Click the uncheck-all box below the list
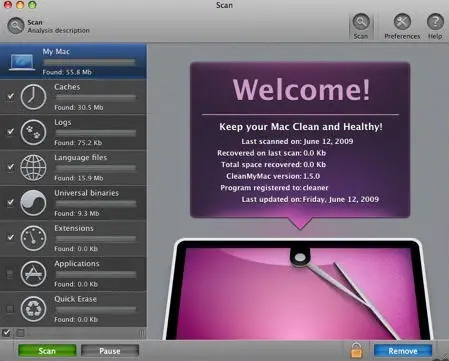 coord(20,333)
